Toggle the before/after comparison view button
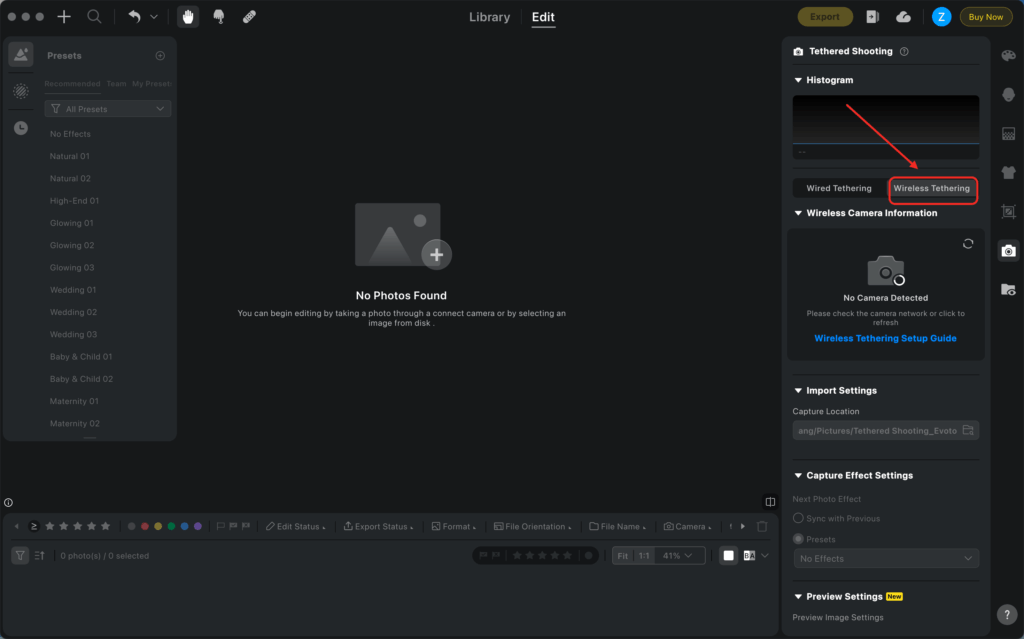Screen dimensions: 1024x639 (x=749, y=555)
